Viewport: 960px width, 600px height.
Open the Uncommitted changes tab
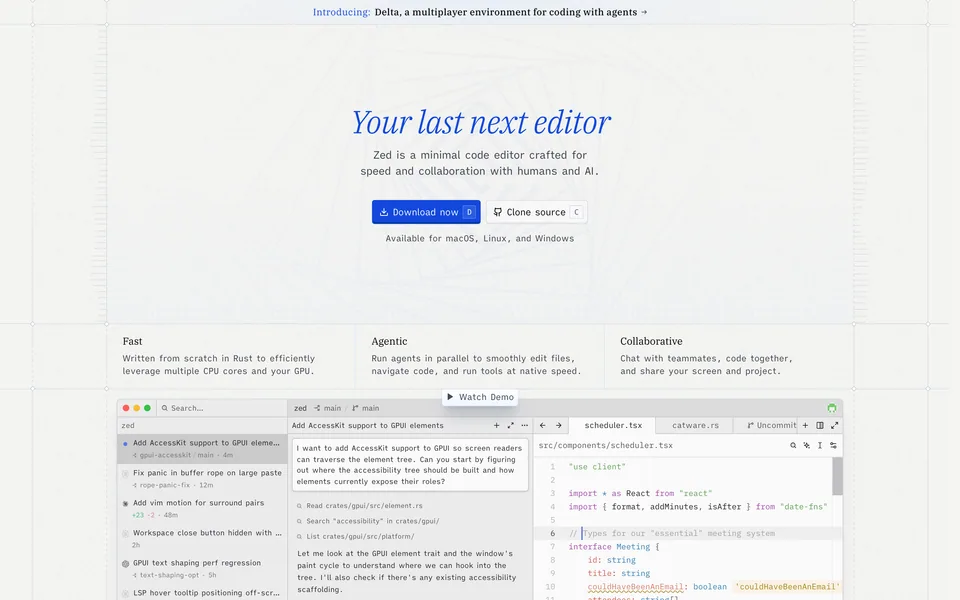771,425
